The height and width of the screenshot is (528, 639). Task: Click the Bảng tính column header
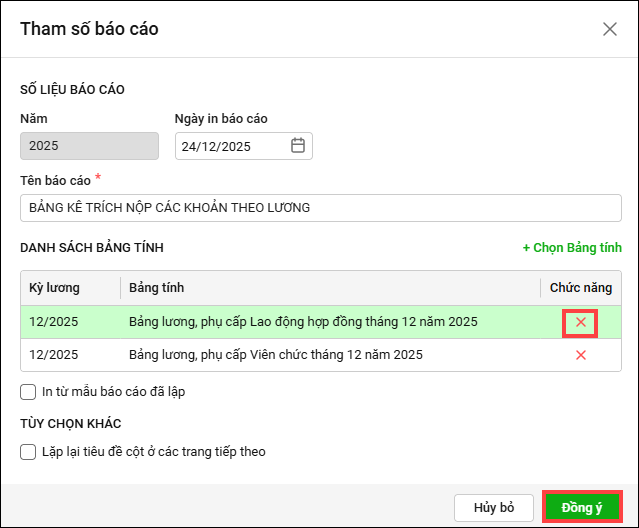pyautogui.click(x=156, y=288)
